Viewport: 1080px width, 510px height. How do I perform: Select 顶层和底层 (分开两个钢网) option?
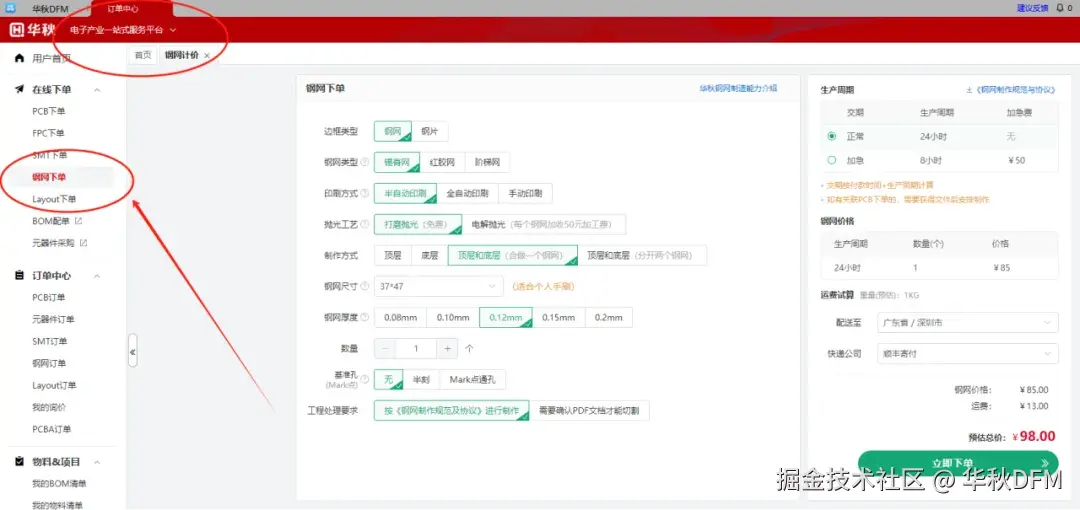(642, 256)
